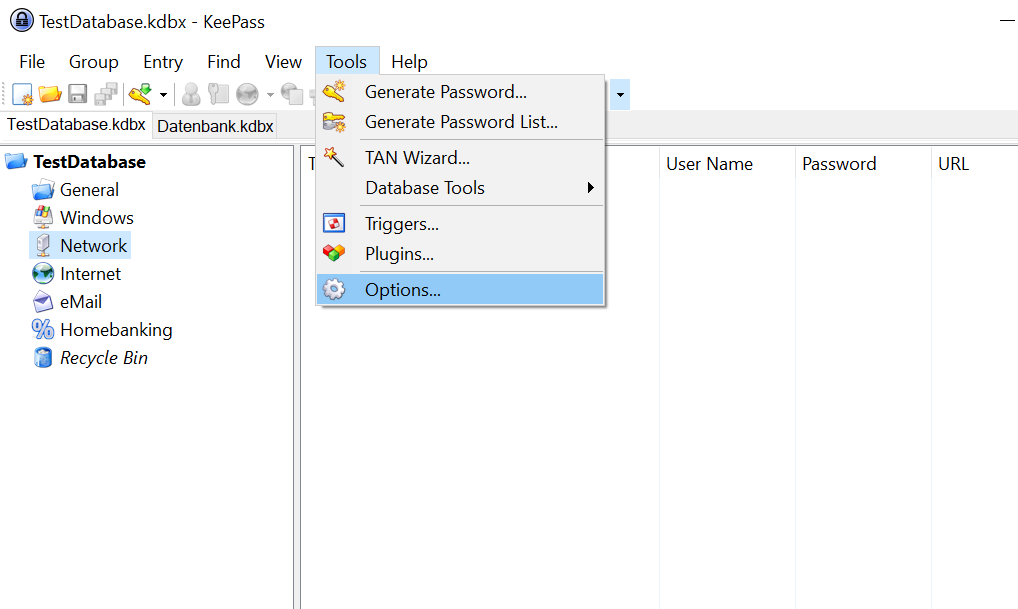Sort by the Password column header
Screen dimensions: 1018x609
tap(863, 164)
